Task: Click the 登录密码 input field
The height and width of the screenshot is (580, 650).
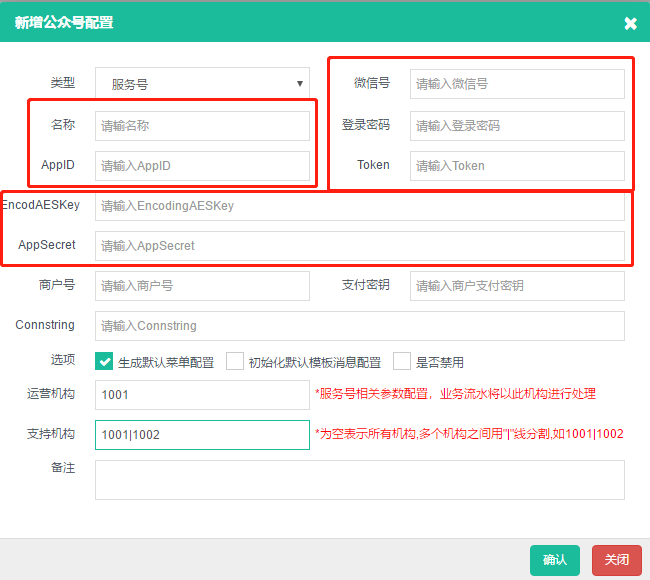Action: [x=517, y=126]
